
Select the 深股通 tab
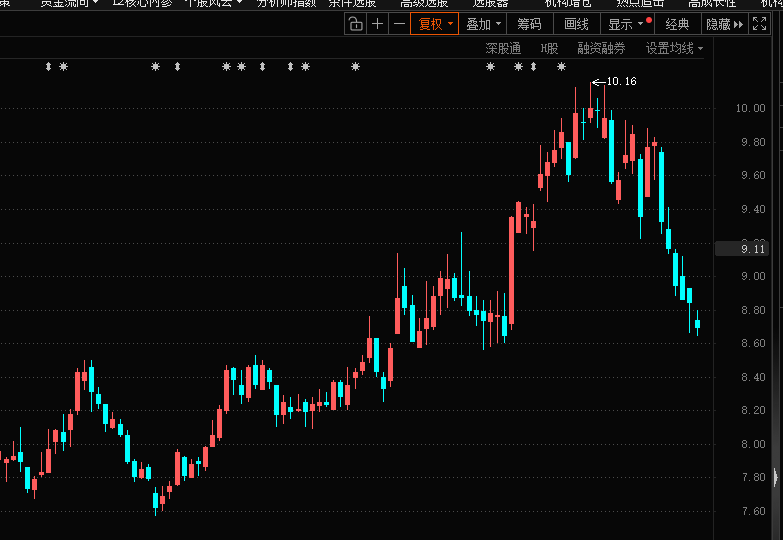point(503,48)
